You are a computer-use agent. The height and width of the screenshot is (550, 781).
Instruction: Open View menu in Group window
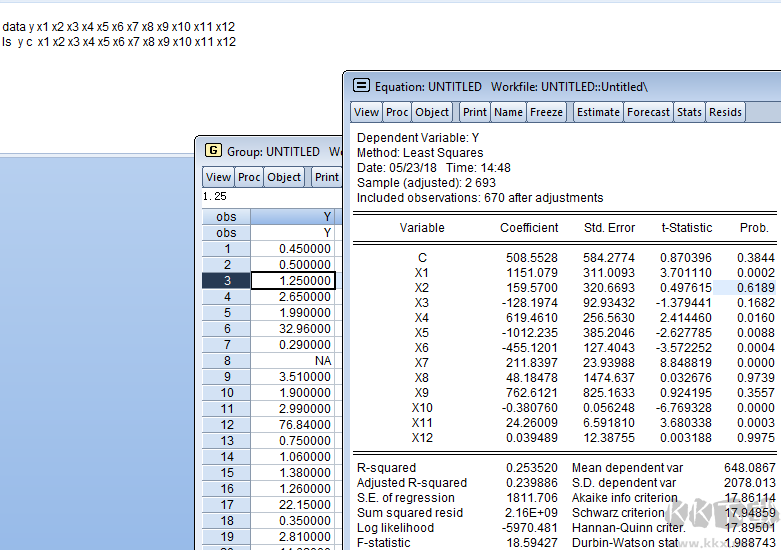(x=218, y=177)
